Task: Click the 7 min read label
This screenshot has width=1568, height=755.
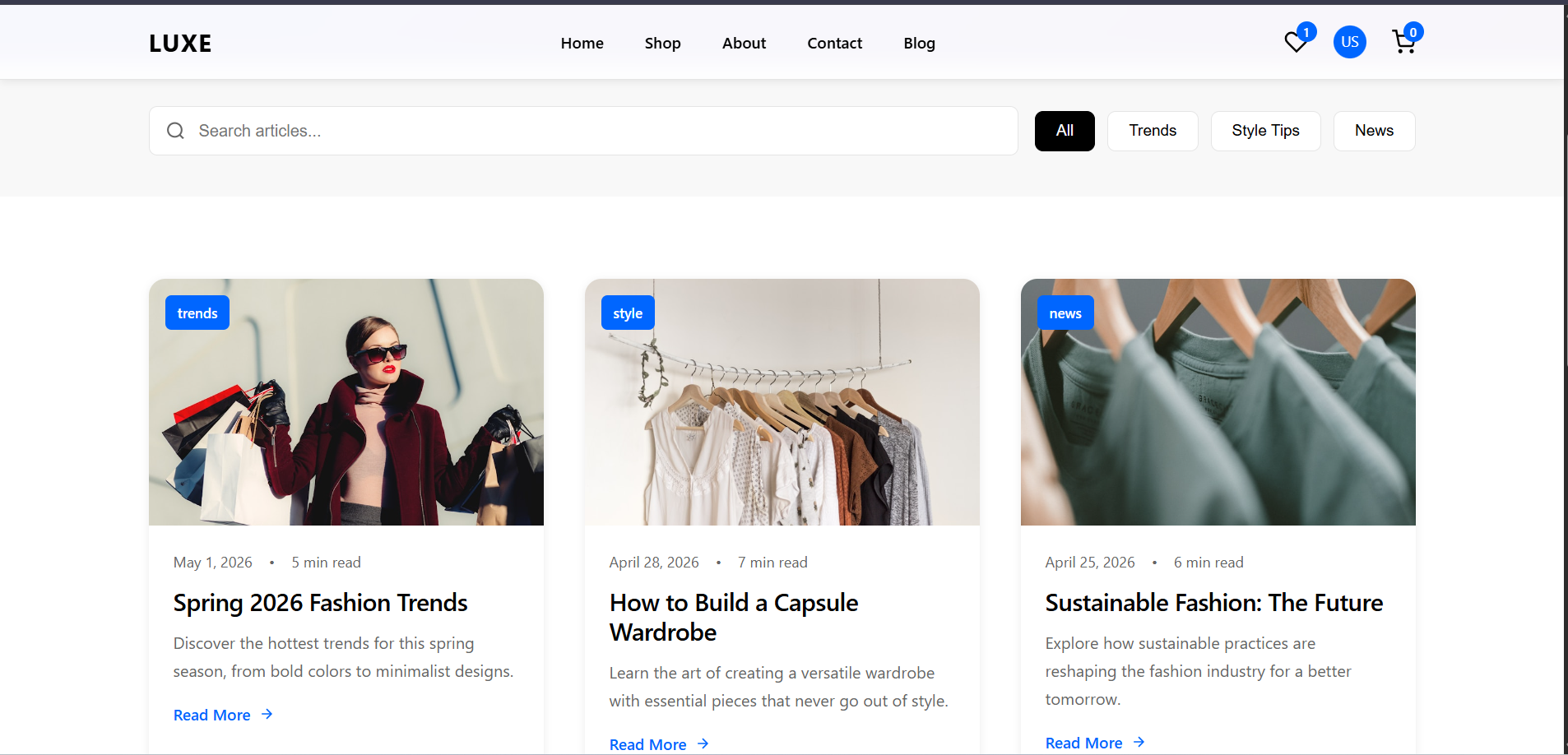Action: 772,563
